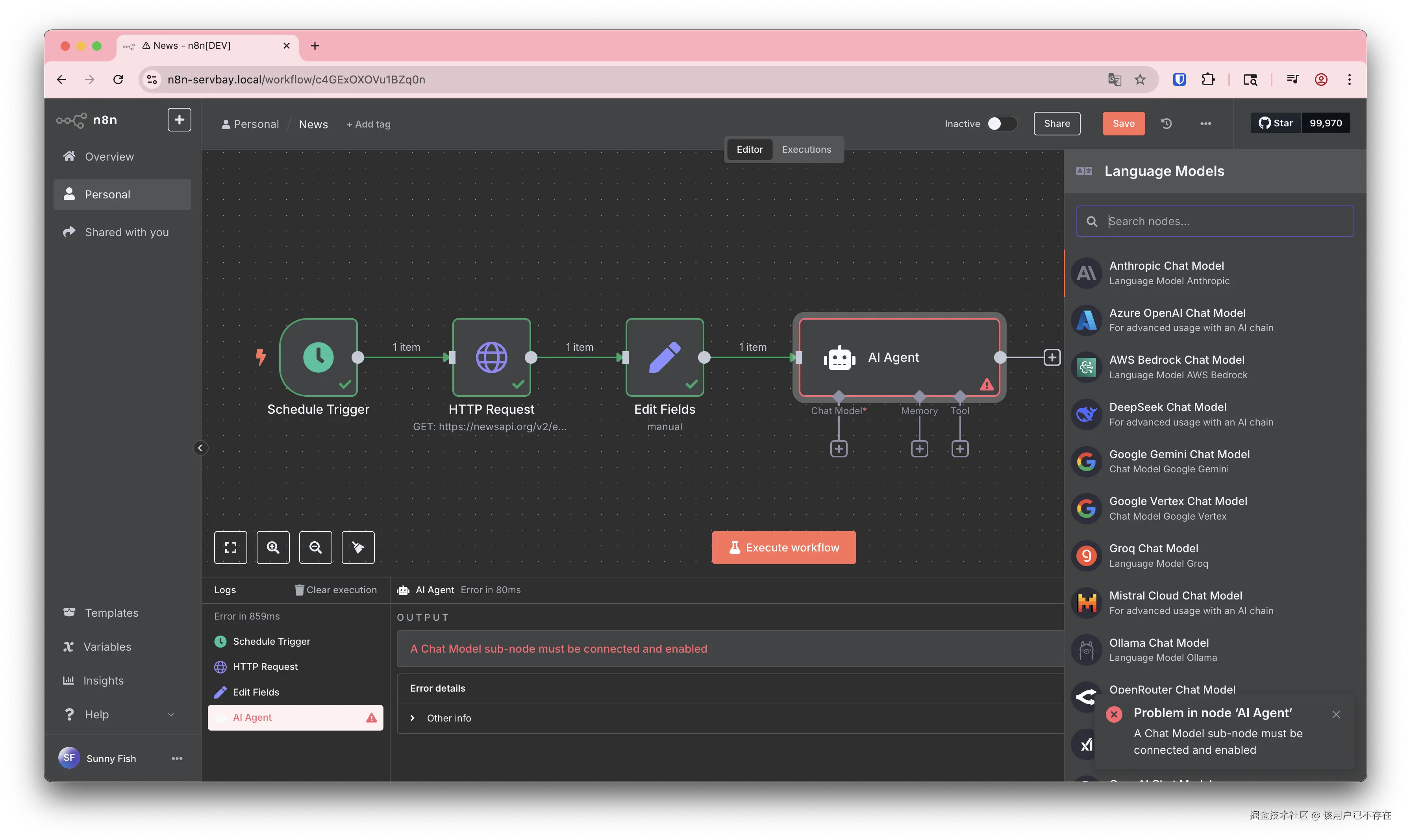
Task: Click the Save workflow button
Action: point(1123,123)
